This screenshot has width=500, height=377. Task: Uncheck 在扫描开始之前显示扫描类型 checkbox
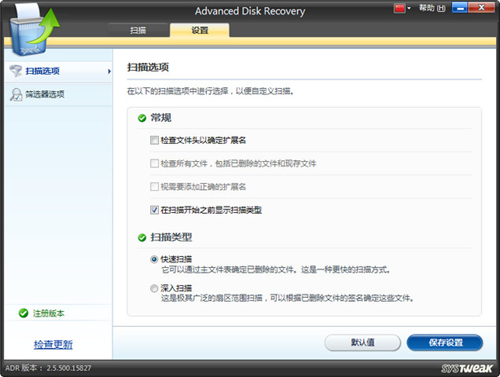154,210
